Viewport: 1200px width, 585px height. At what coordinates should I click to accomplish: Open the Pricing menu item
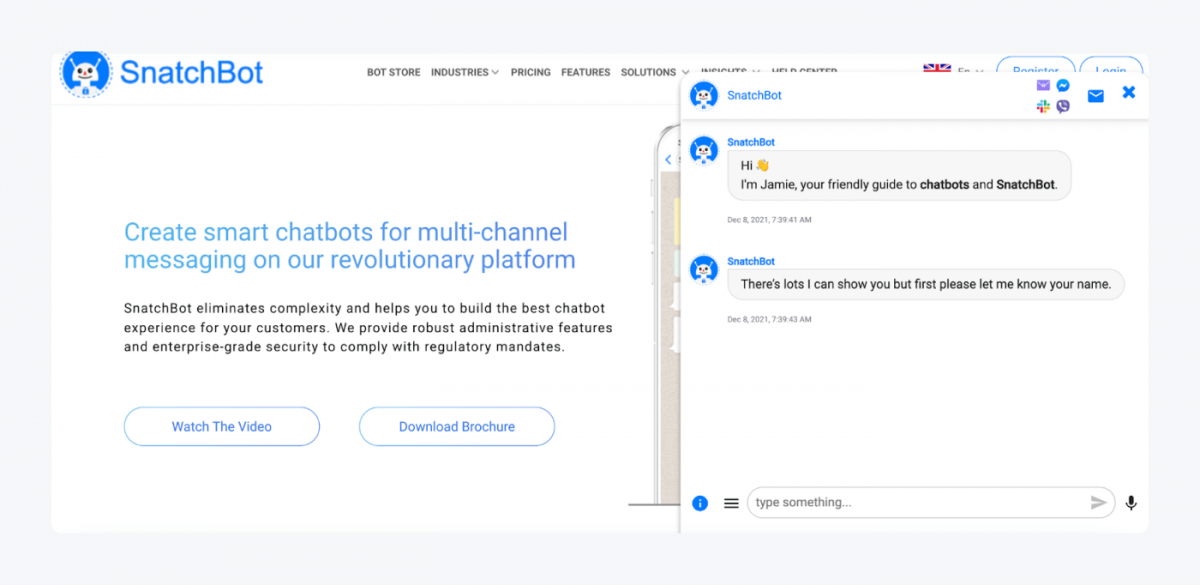[x=531, y=72]
